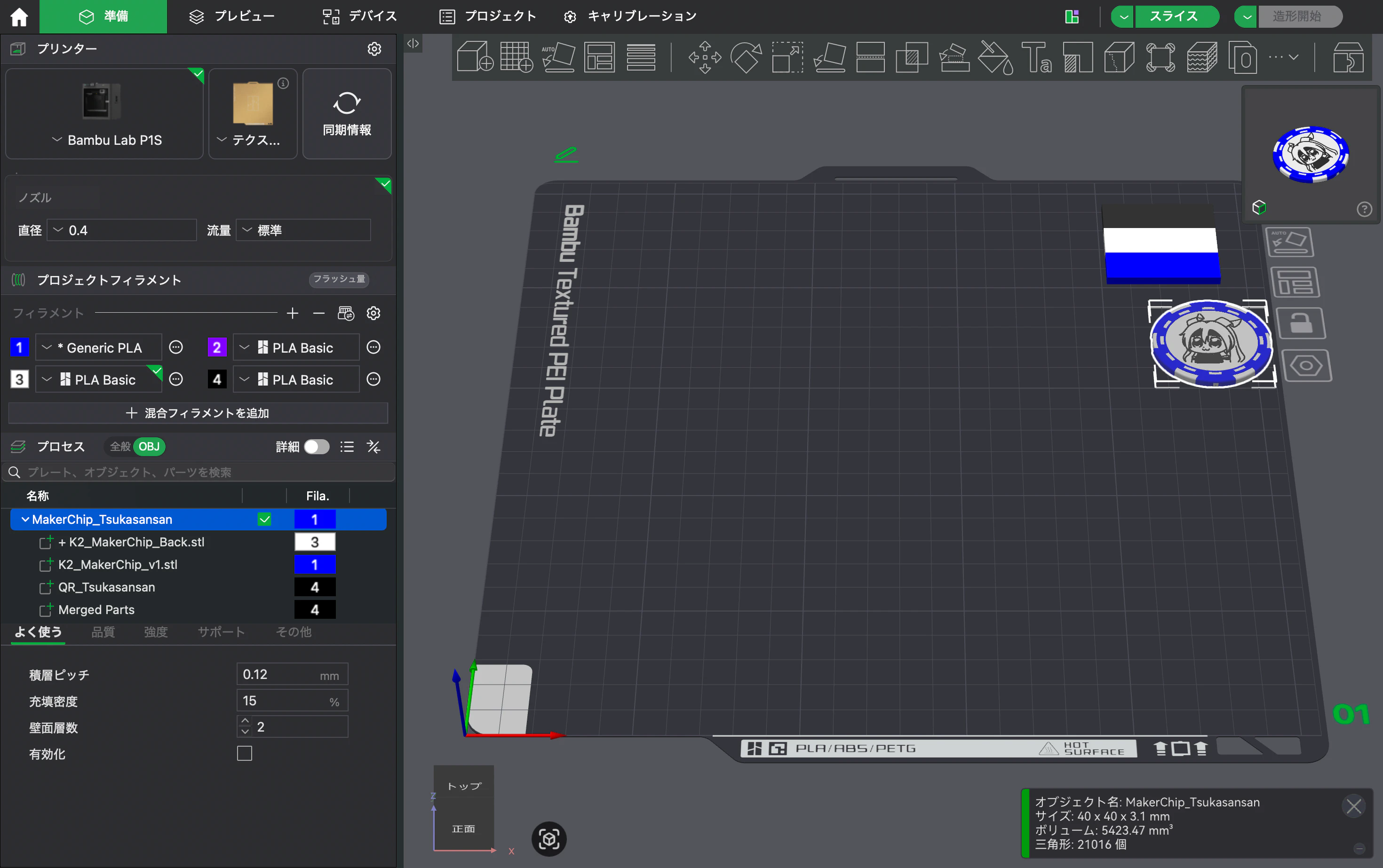This screenshot has width=1383, height=868.
Task: Open filament 3 PLA Basic dropdown
Action: pyautogui.click(x=99, y=379)
